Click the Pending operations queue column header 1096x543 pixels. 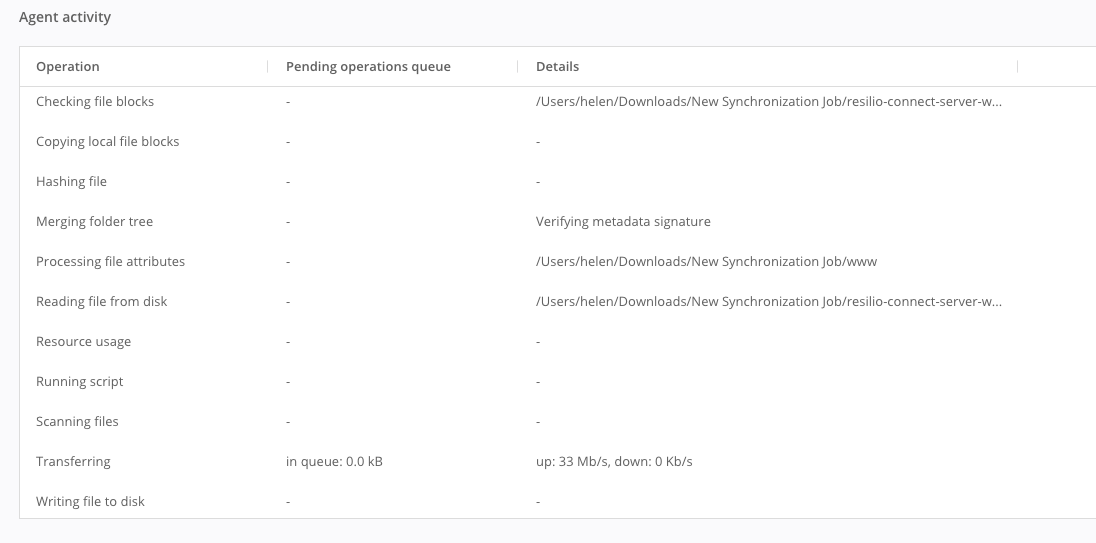368,67
